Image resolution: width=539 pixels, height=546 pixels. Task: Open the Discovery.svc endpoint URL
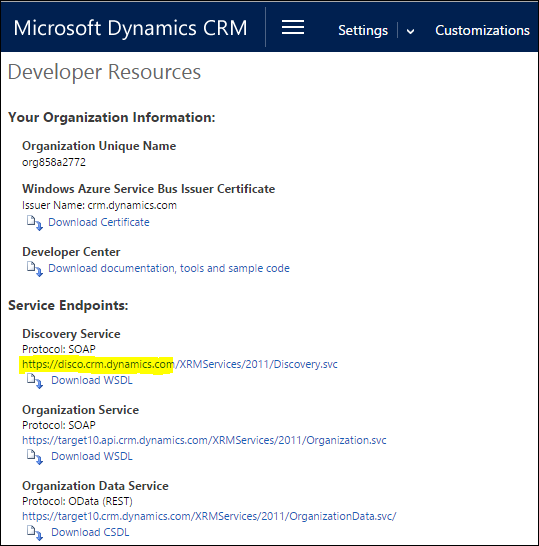[x=180, y=364]
